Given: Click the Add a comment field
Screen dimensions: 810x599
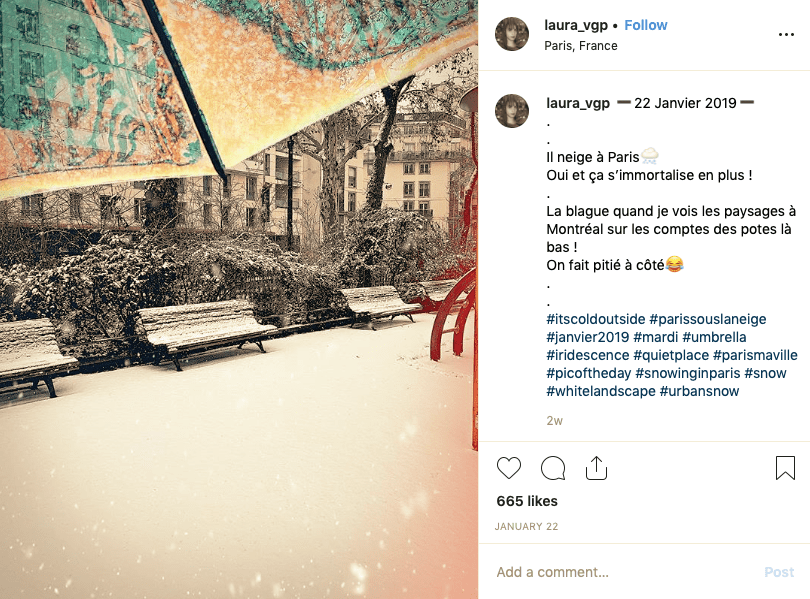Looking at the screenshot, I should [625, 572].
